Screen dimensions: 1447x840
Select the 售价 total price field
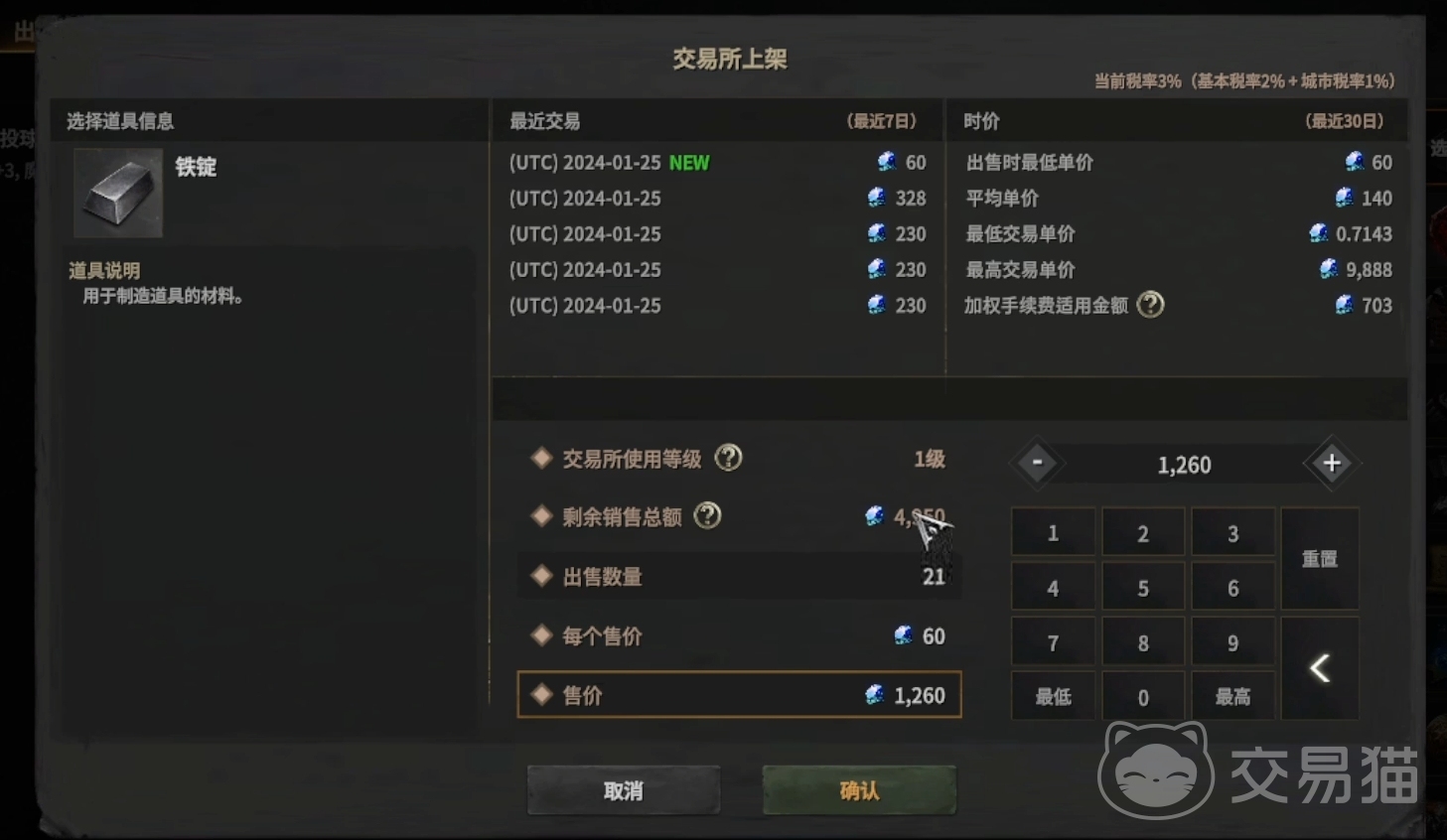(x=739, y=695)
